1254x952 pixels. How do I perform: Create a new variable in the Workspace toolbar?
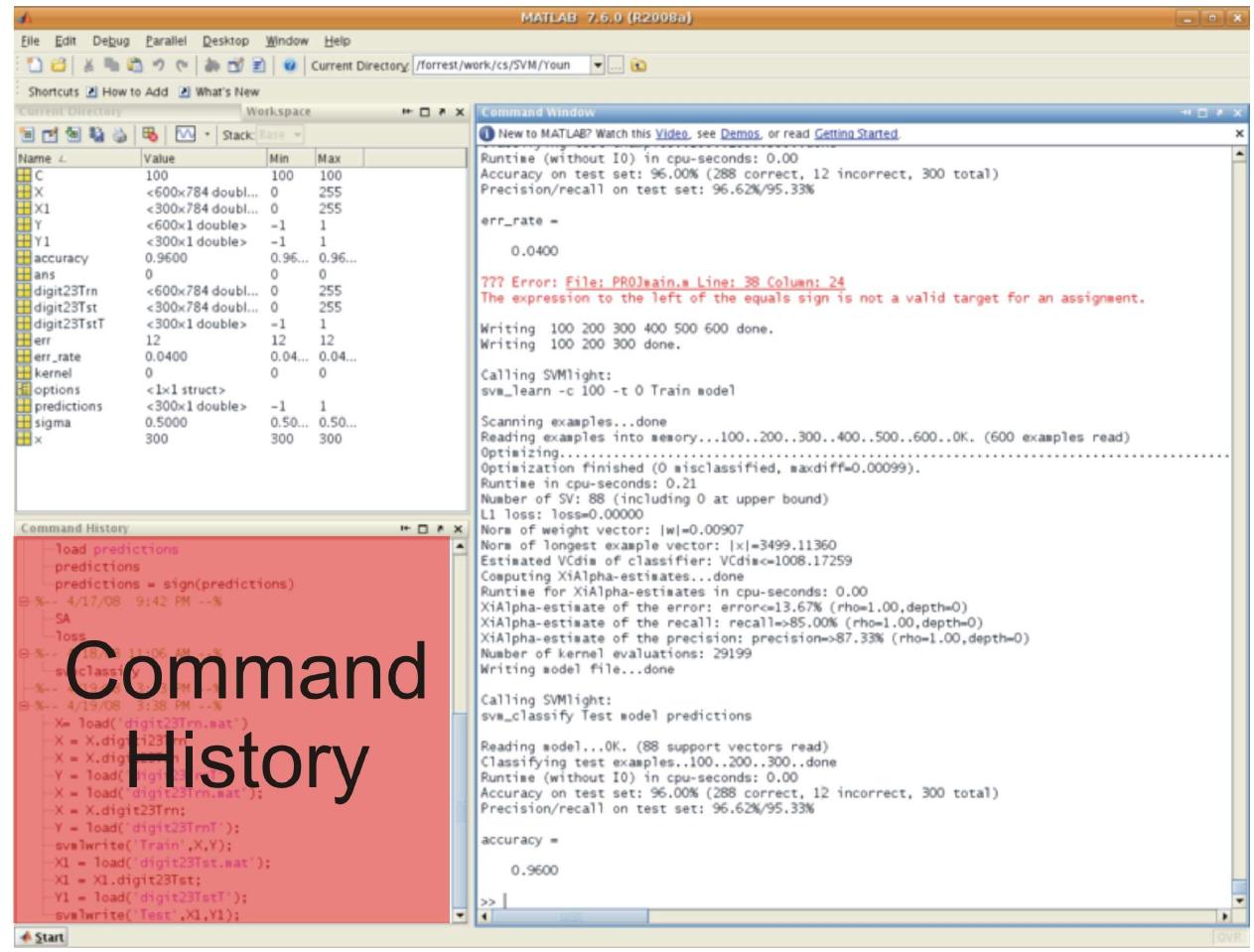coord(25,134)
